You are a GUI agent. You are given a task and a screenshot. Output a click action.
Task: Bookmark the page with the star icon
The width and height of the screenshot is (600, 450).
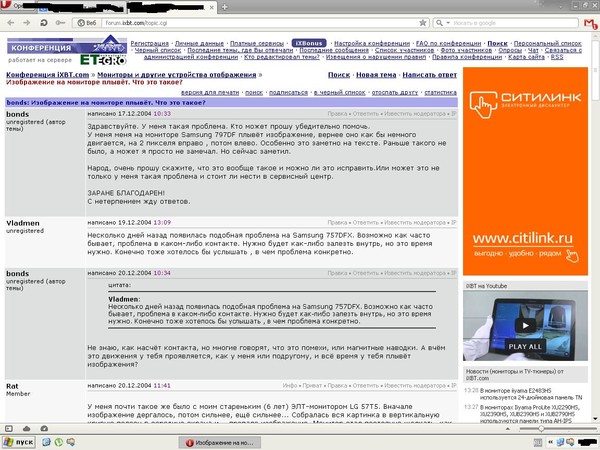[423, 23]
